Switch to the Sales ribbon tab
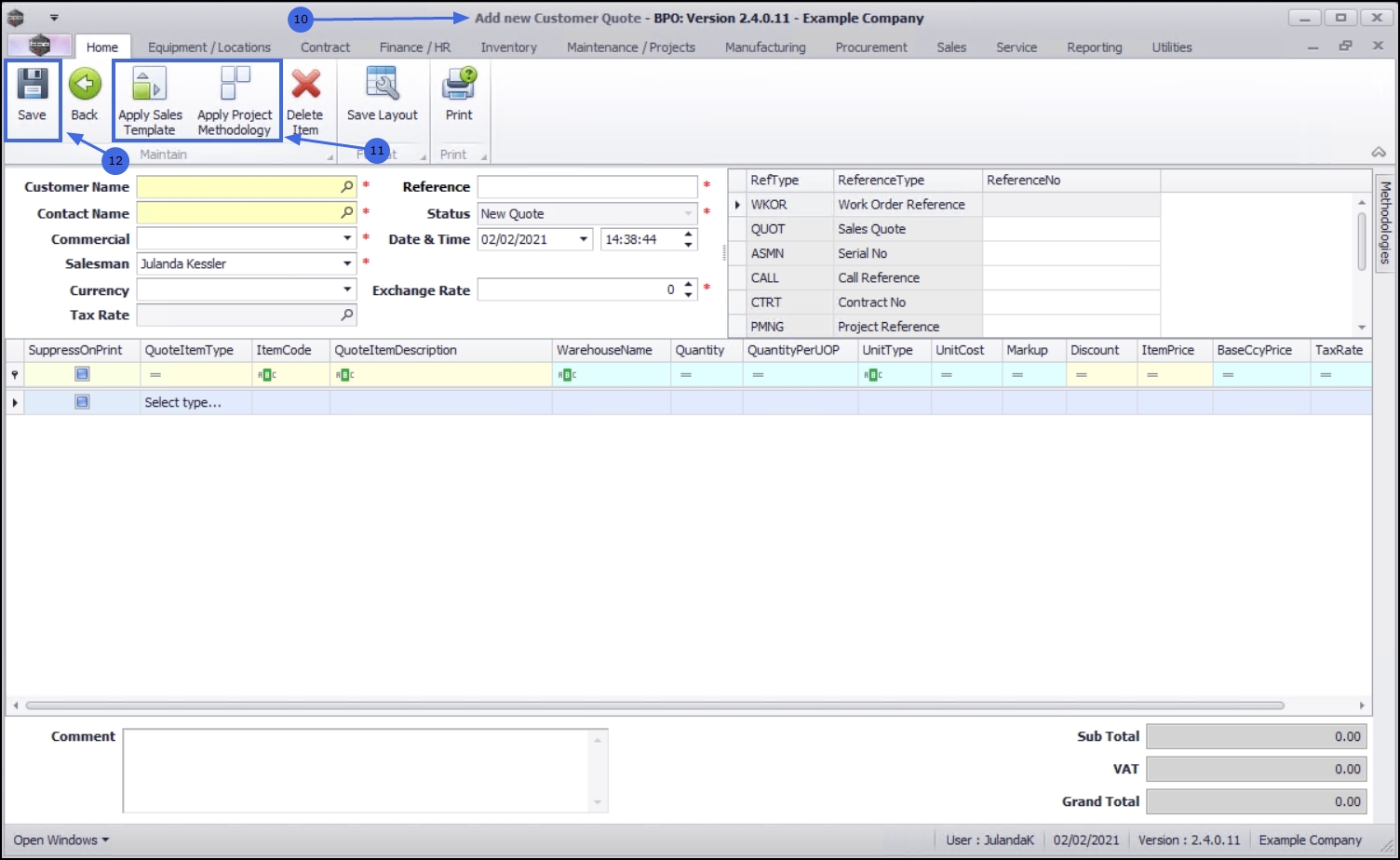Screen dimensions: 1400x860 coord(951,47)
